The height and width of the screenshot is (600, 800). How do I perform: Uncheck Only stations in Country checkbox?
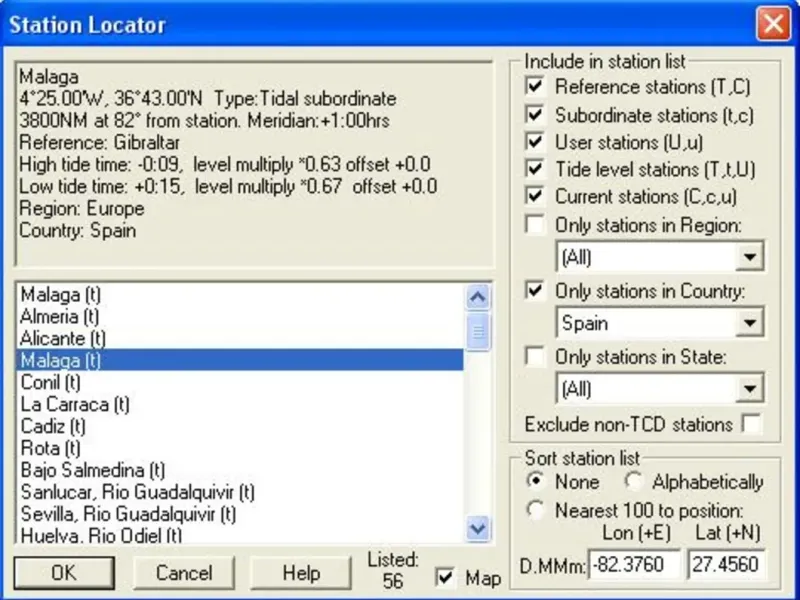[x=535, y=290]
